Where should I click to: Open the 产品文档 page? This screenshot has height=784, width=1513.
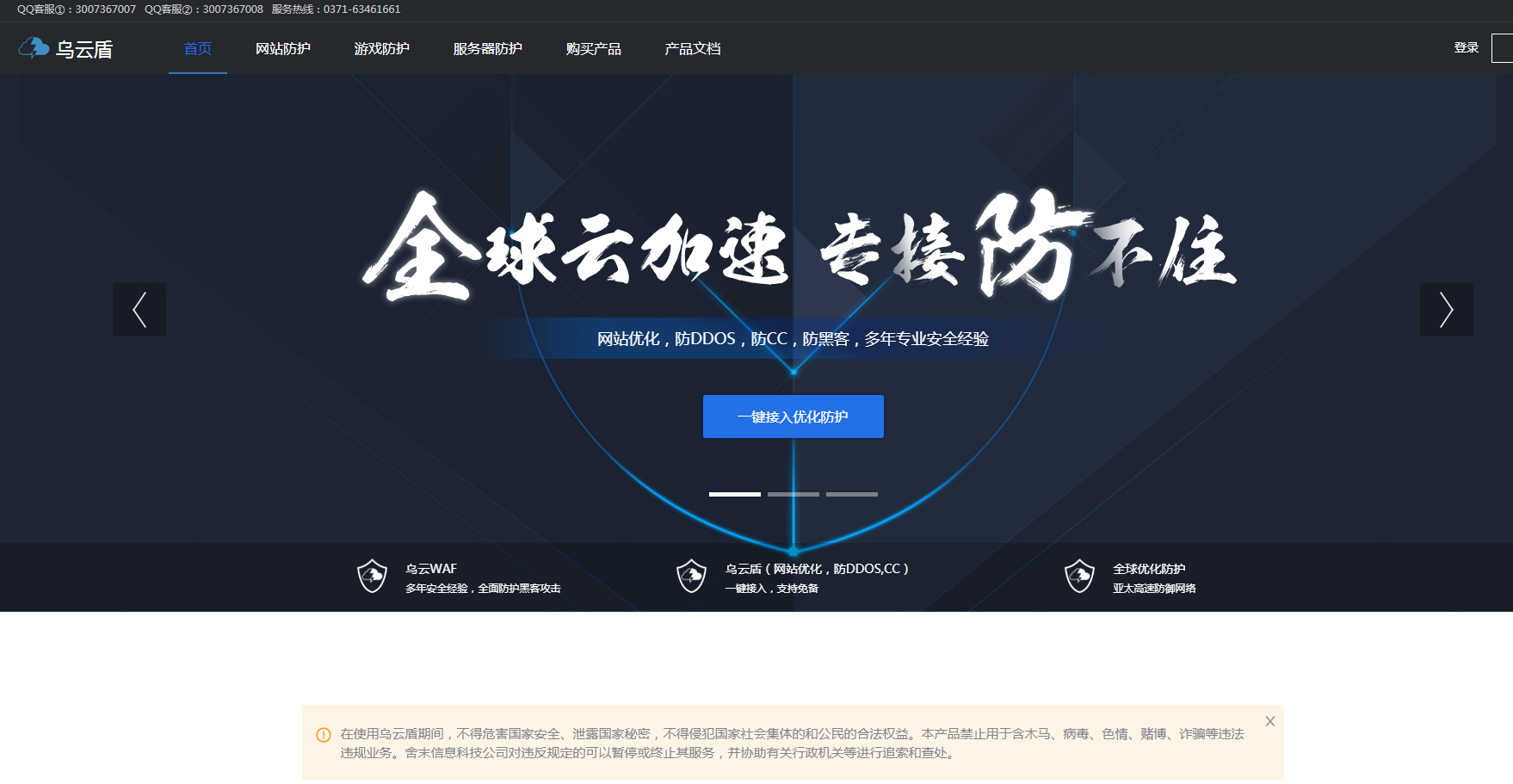point(692,49)
